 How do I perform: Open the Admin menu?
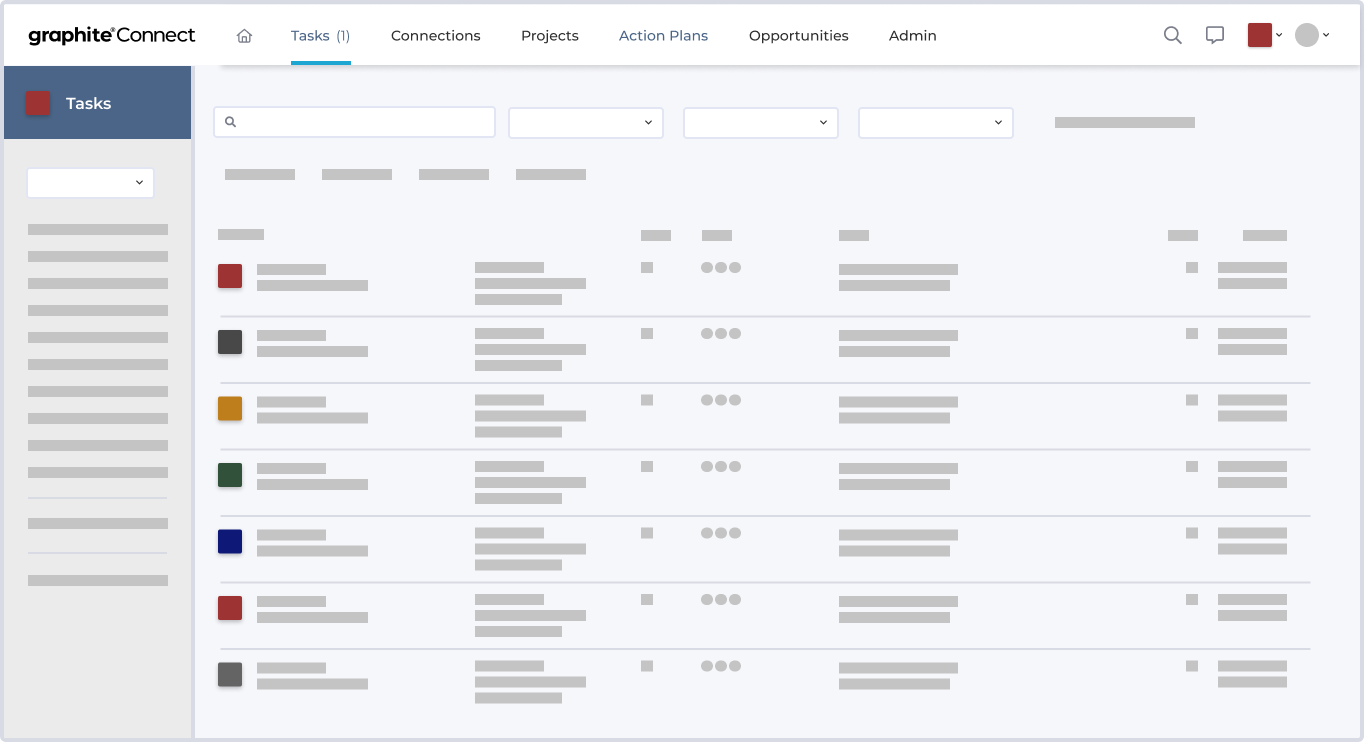tap(912, 35)
